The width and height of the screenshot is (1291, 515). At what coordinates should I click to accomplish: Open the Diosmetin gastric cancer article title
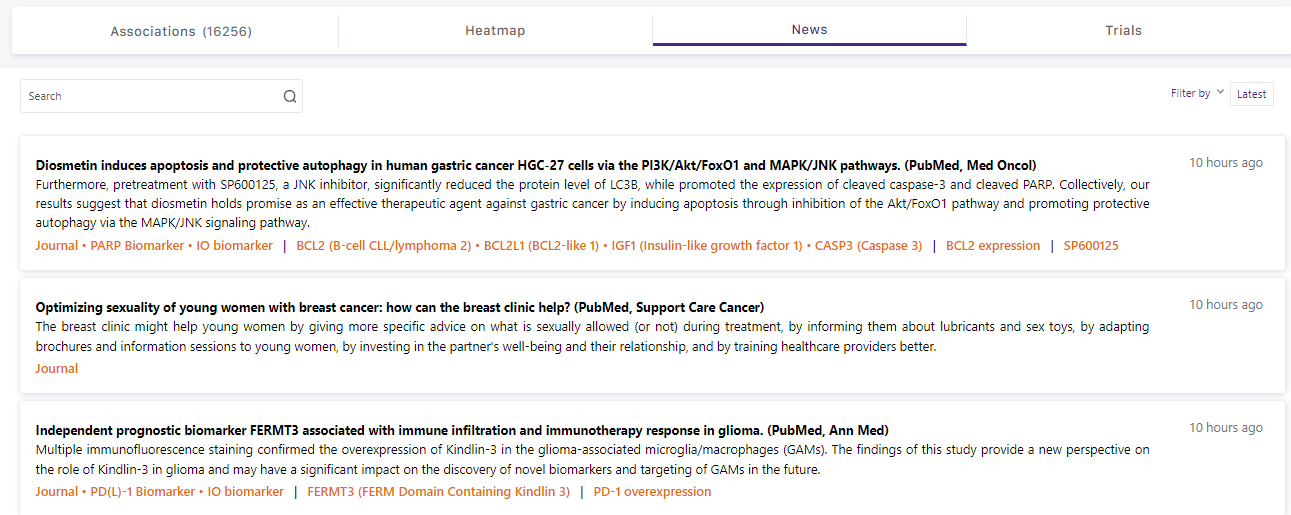coord(535,165)
